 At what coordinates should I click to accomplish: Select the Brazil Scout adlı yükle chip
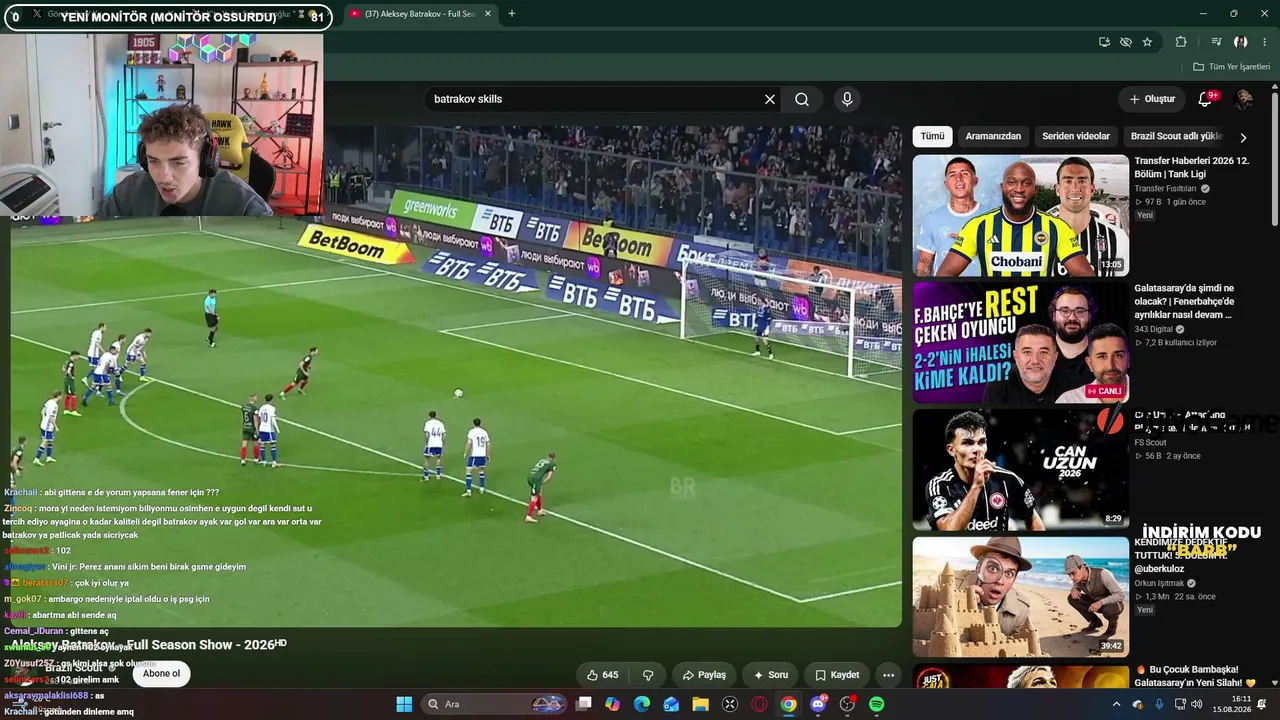click(x=1176, y=136)
